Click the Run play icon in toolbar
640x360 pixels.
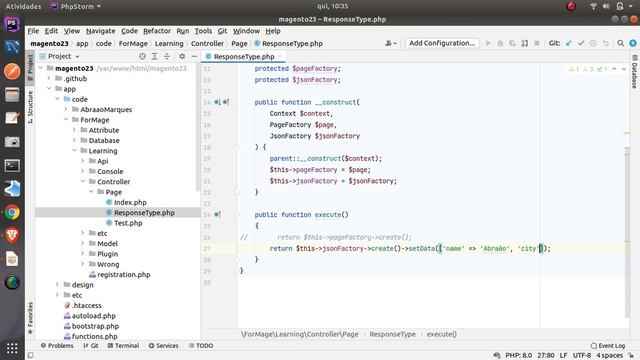(x=488, y=43)
